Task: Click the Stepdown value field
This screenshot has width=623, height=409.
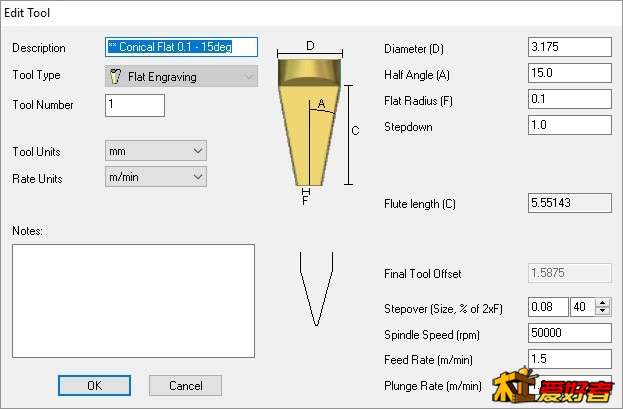Action: (x=569, y=125)
